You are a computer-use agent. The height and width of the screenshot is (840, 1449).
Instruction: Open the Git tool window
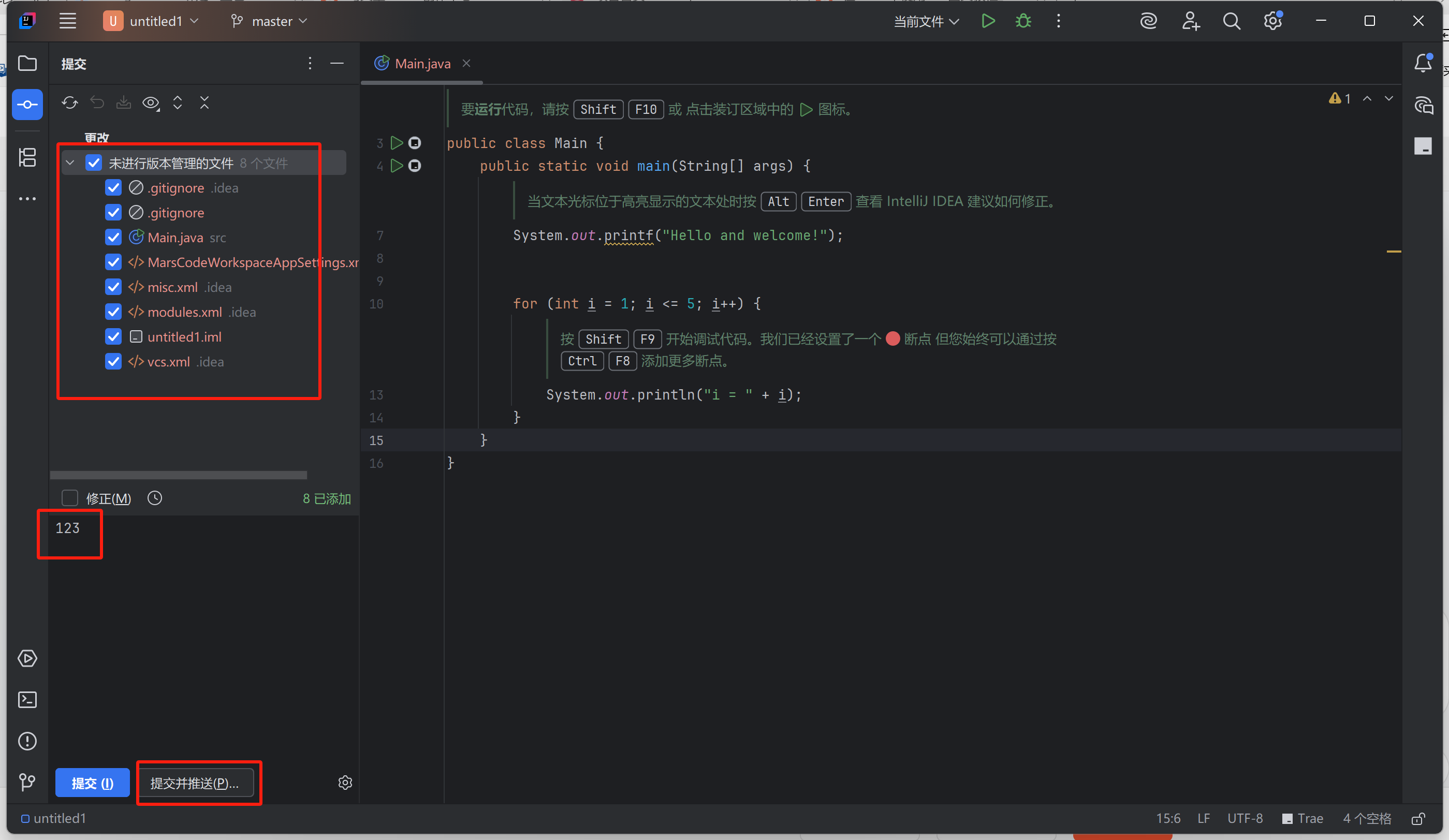(x=27, y=782)
